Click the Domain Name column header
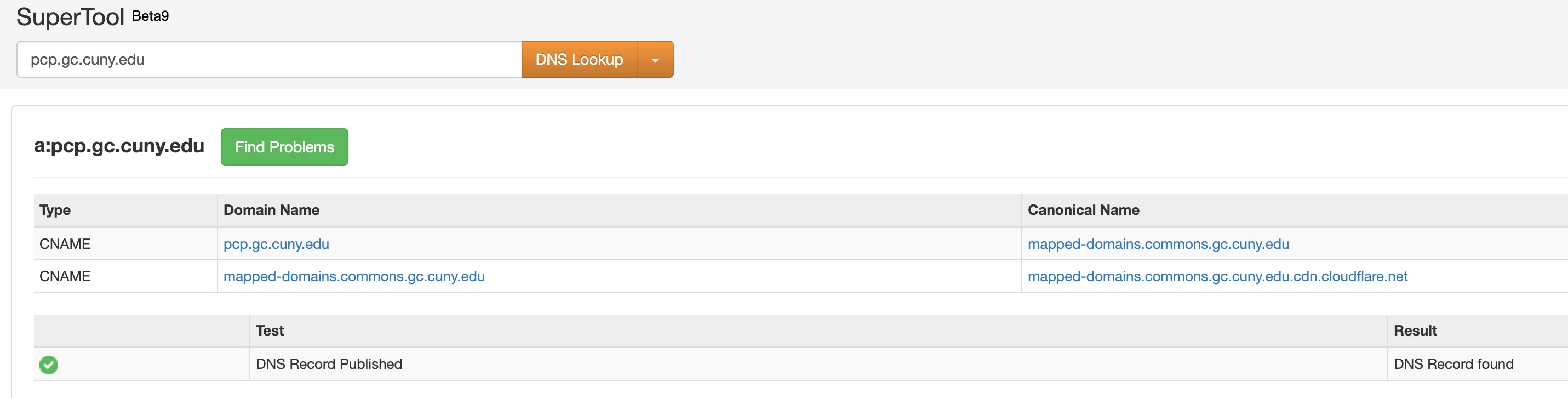The width and height of the screenshot is (1568, 398). [x=271, y=211]
